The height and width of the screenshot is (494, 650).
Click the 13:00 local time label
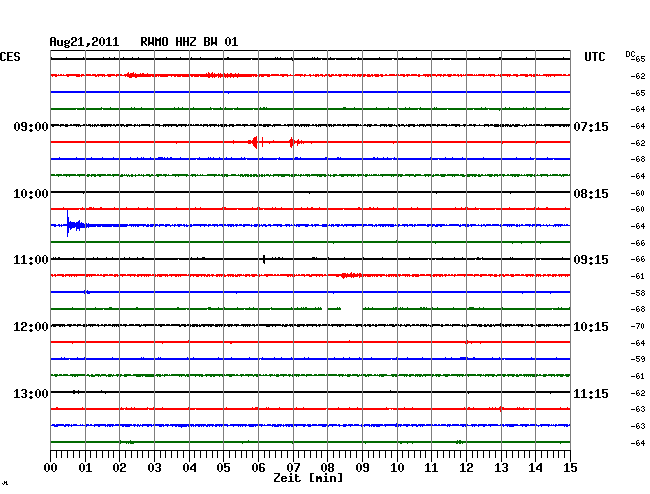pyautogui.click(x=31, y=393)
